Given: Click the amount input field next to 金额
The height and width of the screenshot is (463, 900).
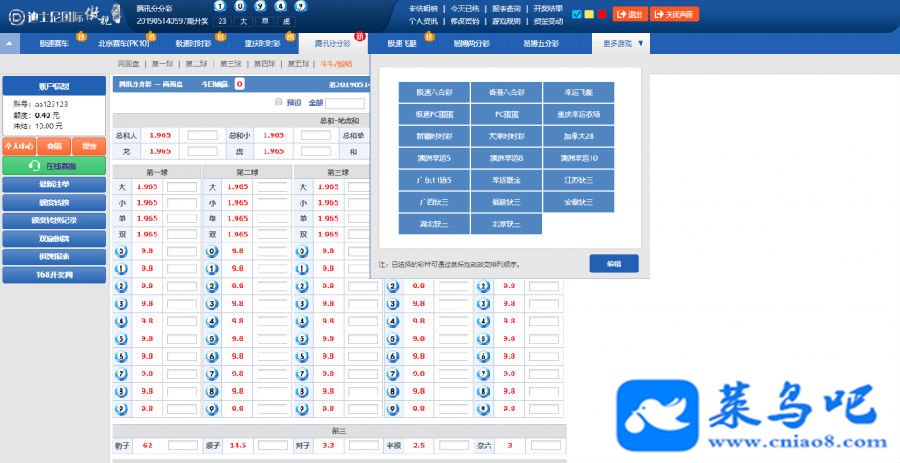Looking at the screenshot, I should point(344,103).
